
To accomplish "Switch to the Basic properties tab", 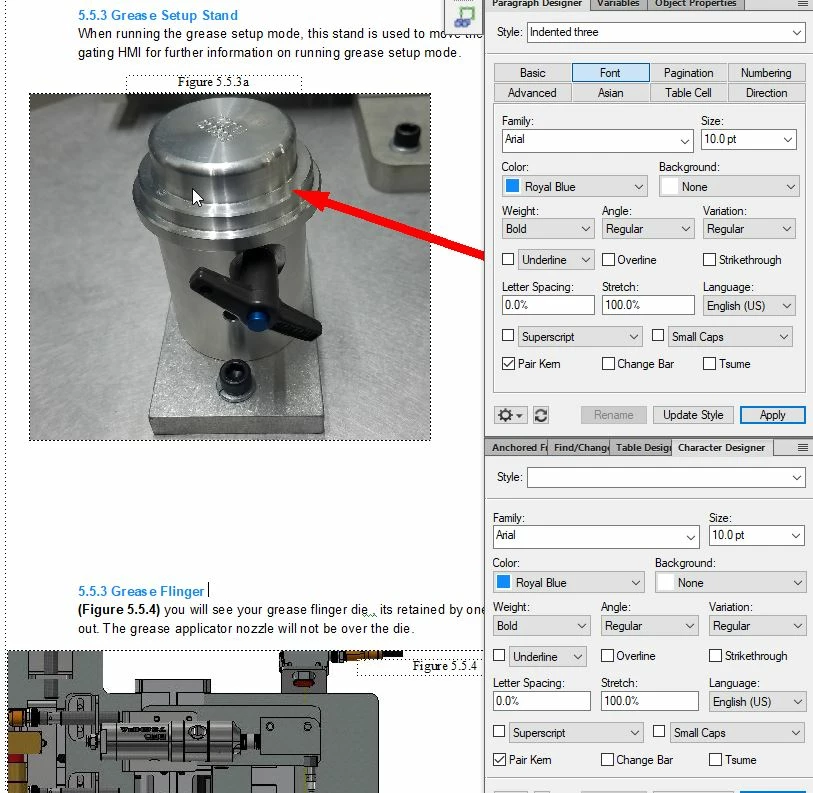I will tap(532, 73).
